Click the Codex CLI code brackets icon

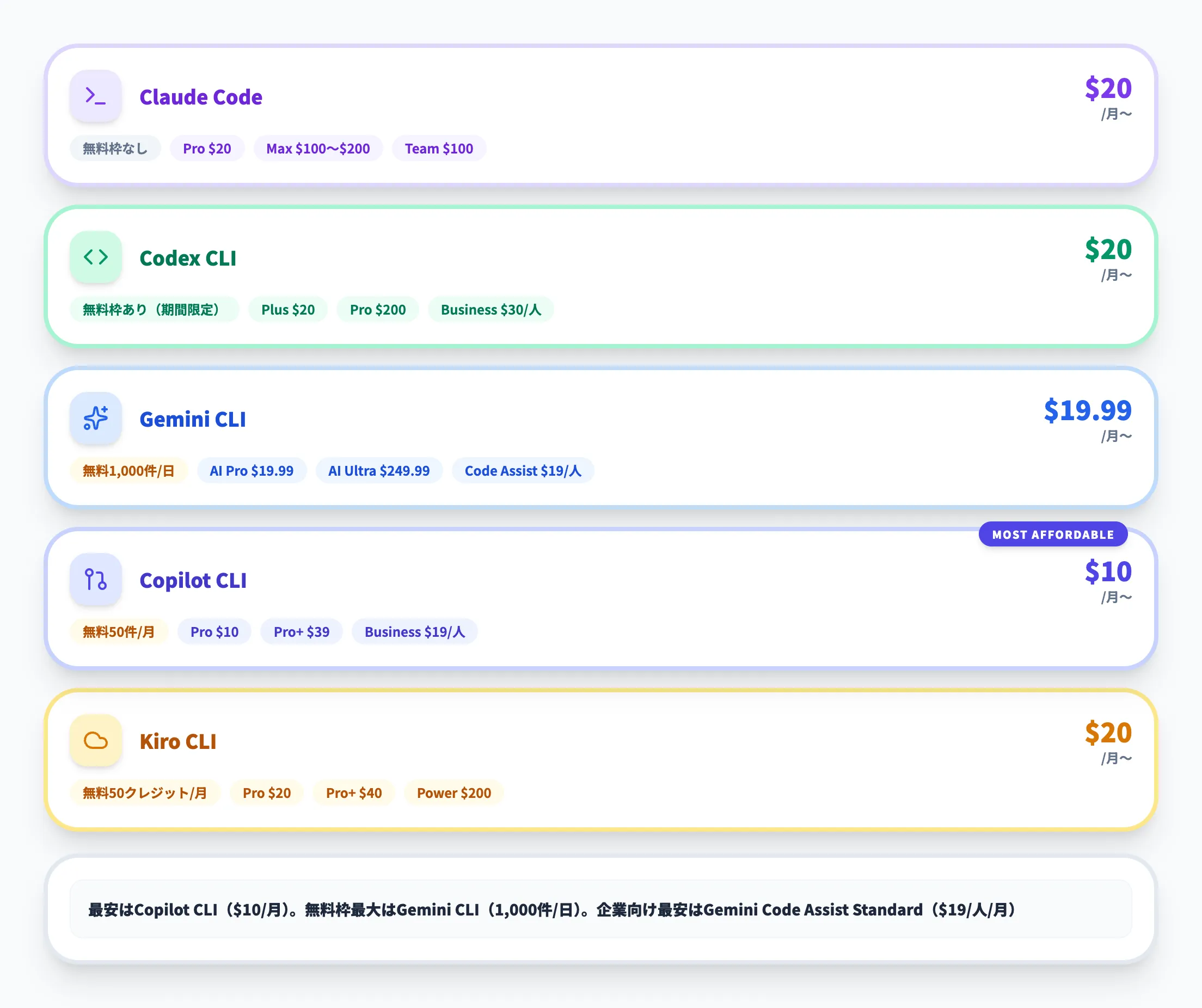click(x=96, y=257)
